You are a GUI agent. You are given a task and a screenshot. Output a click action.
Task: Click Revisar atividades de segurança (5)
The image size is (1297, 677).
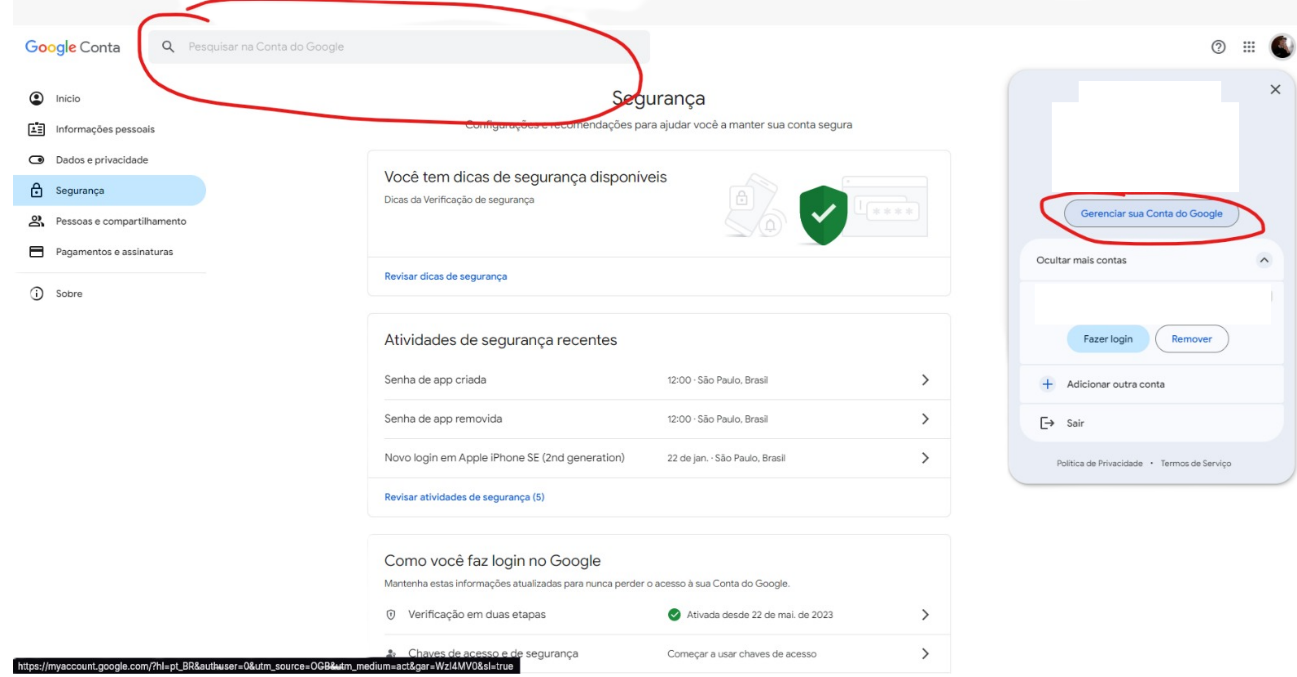(464, 497)
